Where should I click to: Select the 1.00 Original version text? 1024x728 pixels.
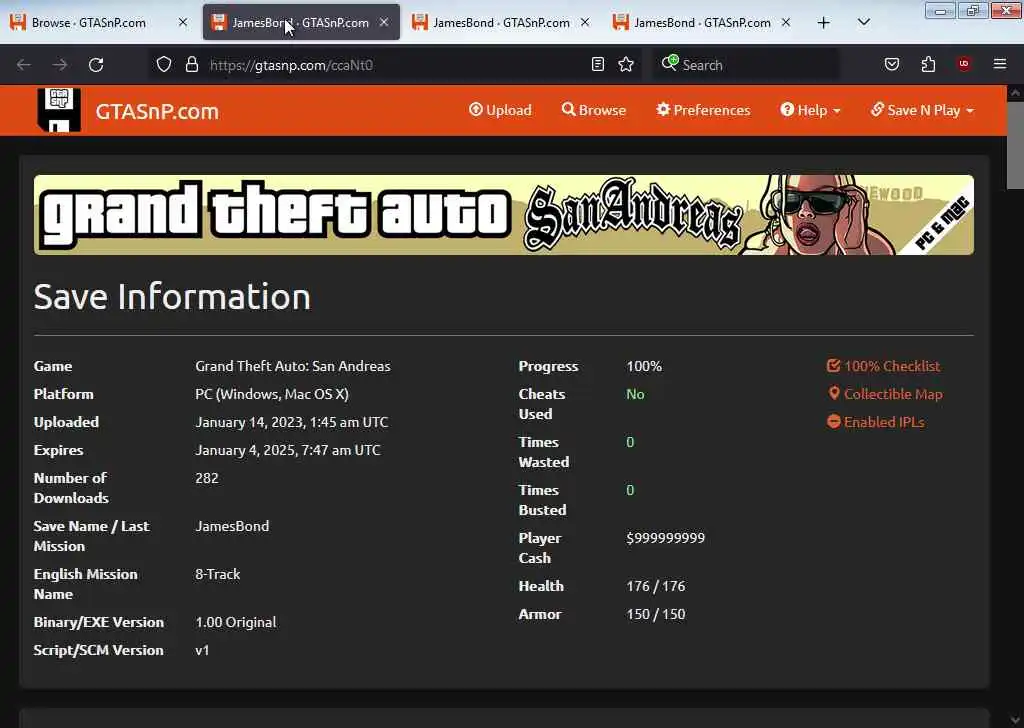point(236,622)
